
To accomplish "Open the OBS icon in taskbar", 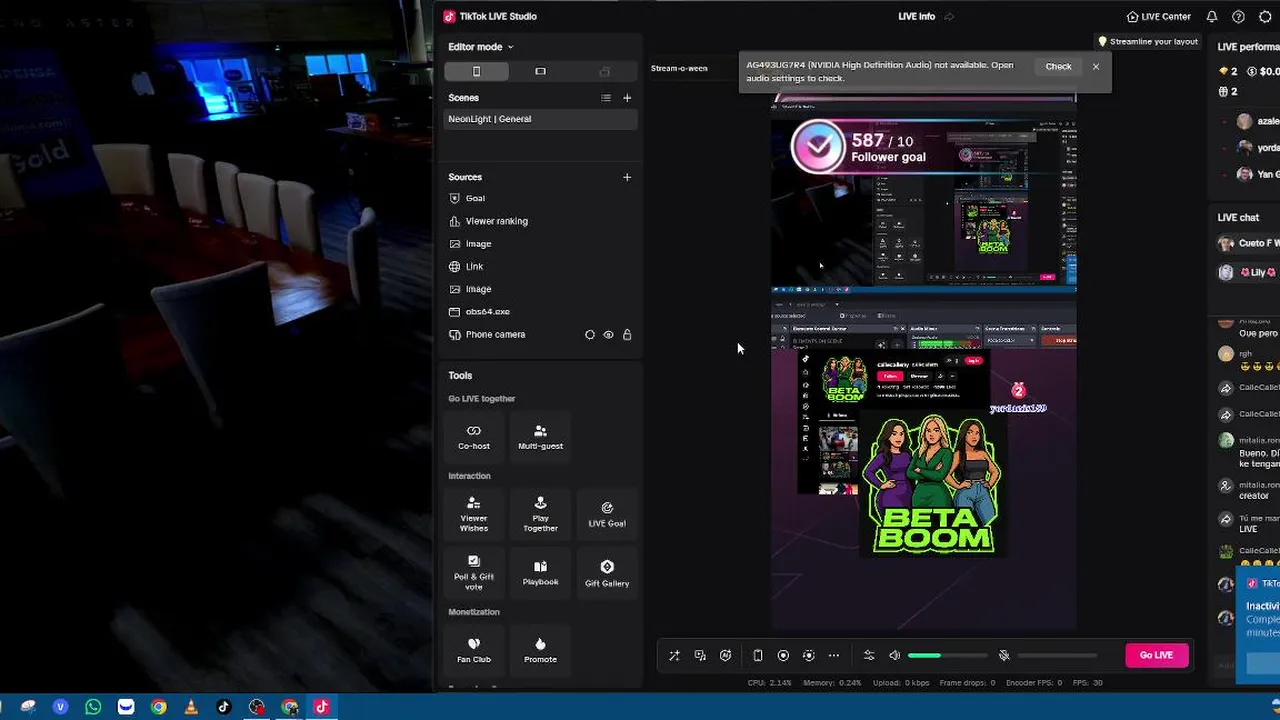I will tap(257, 707).
